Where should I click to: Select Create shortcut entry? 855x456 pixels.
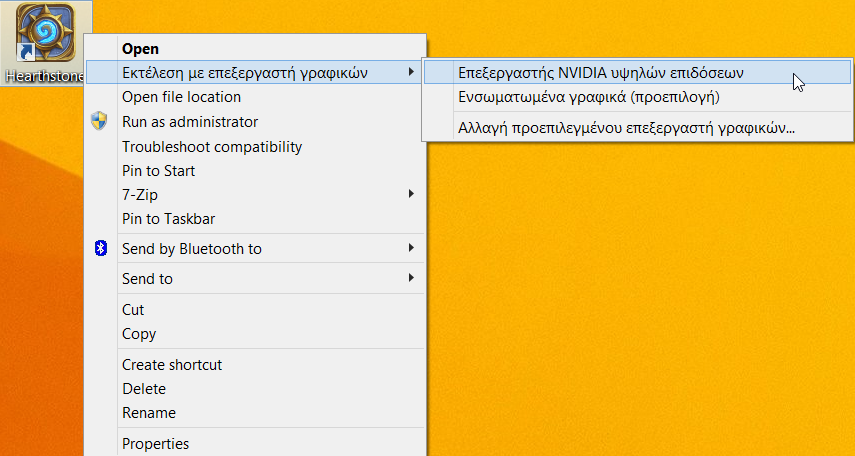coord(172,364)
